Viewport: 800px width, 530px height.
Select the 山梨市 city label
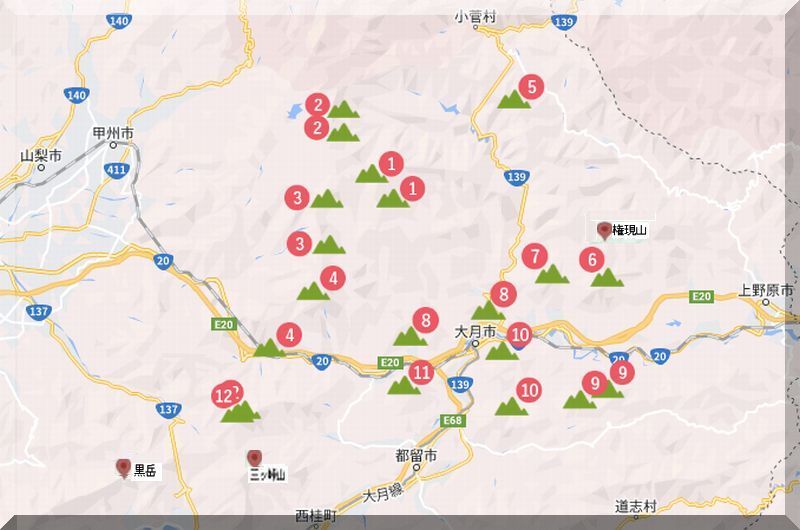coord(41,156)
